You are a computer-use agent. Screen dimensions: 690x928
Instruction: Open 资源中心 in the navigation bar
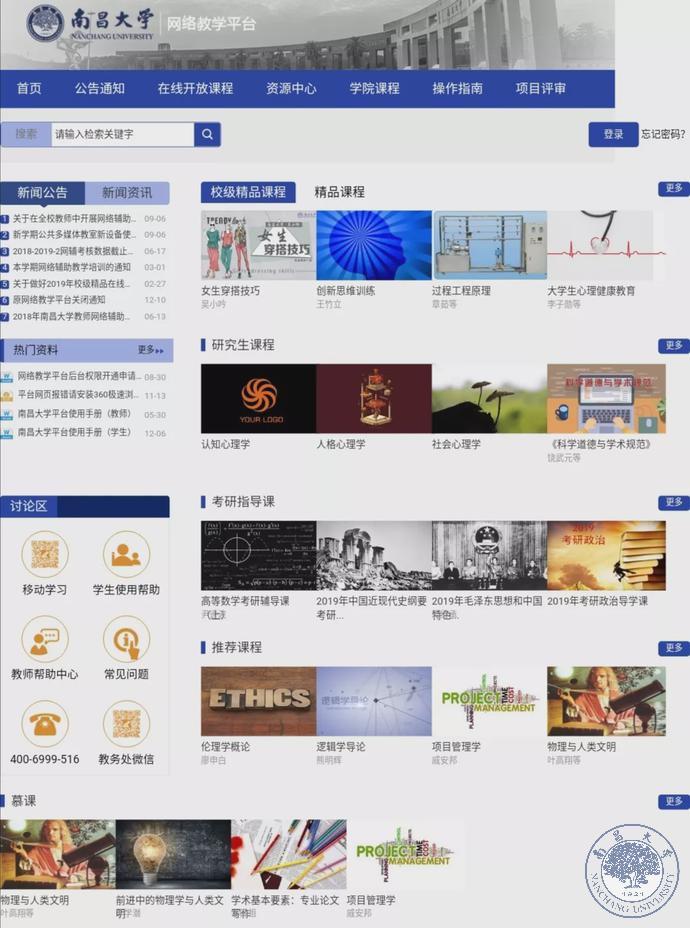[x=291, y=88]
